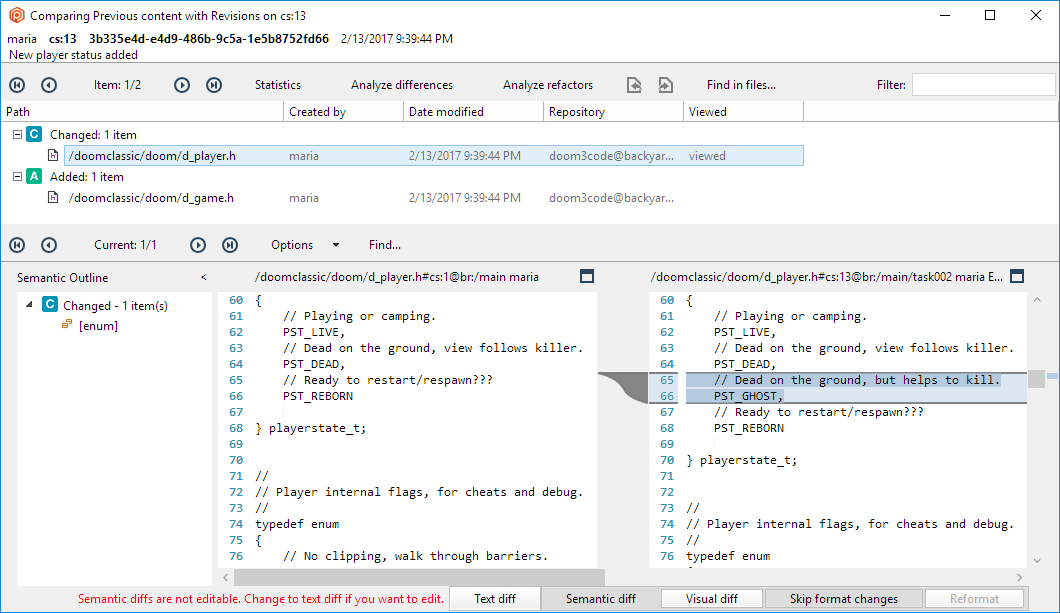Toggle Skip format changes

tap(844, 599)
